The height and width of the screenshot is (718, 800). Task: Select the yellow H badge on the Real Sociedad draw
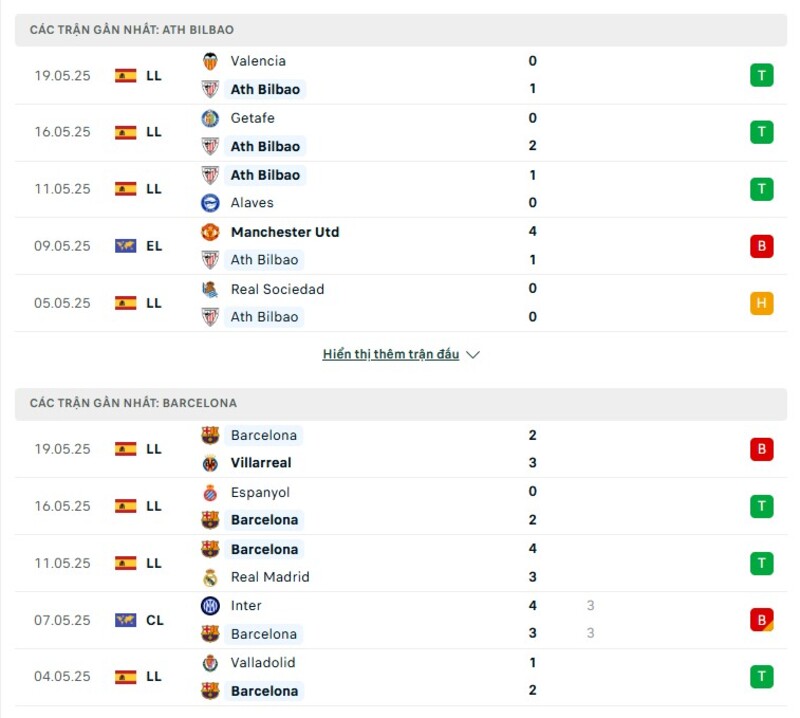click(762, 303)
